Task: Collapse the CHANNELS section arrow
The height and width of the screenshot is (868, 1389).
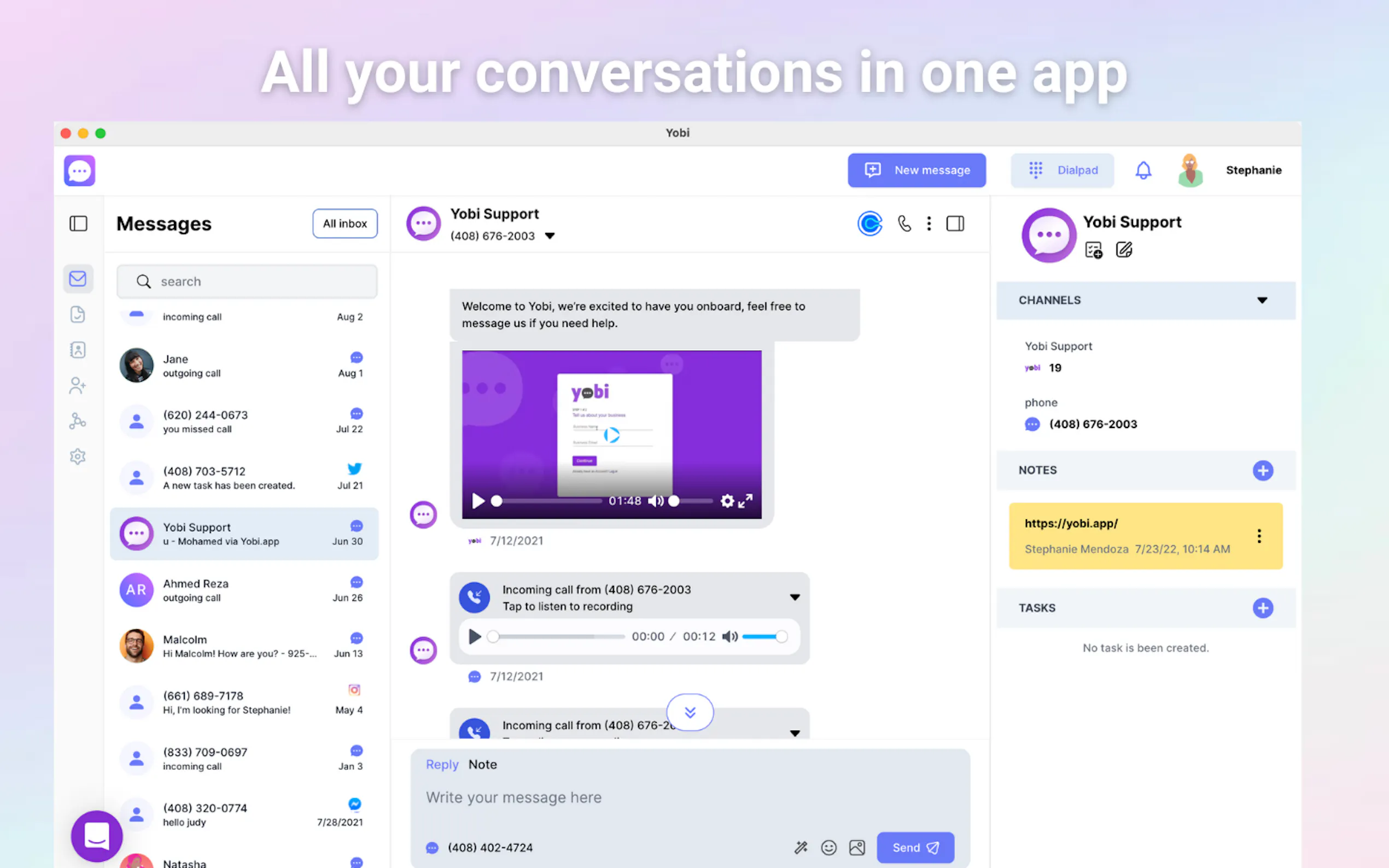Action: coord(1262,300)
